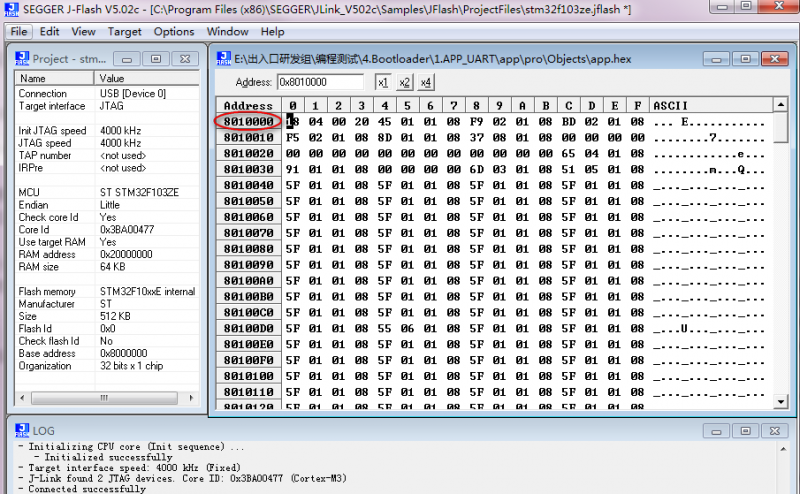The height and width of the screenshot is (494, 800).
Task: Click LOG window scroll-up arrow
Action: [783, 449]
